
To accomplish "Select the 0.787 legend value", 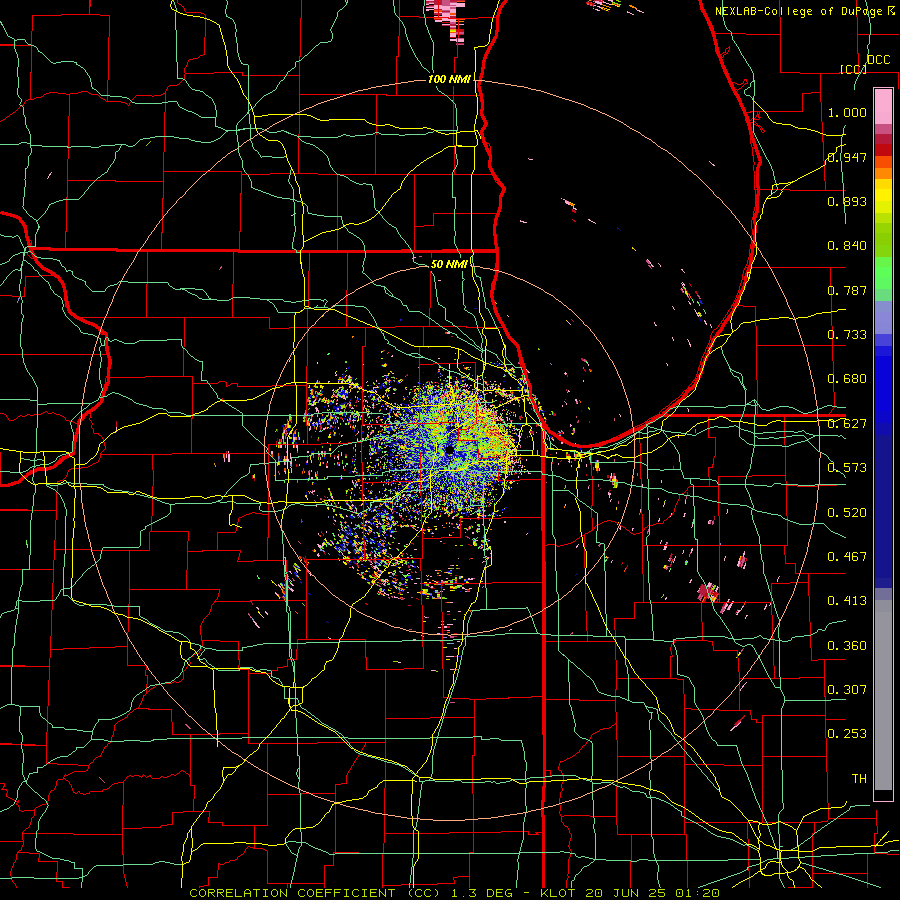I will pyautogui.click(x=847, y=290).
